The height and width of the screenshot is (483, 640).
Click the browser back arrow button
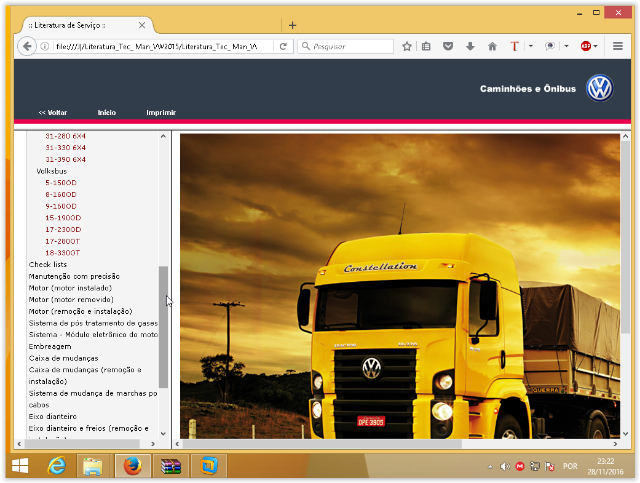(x=27, y=46)
